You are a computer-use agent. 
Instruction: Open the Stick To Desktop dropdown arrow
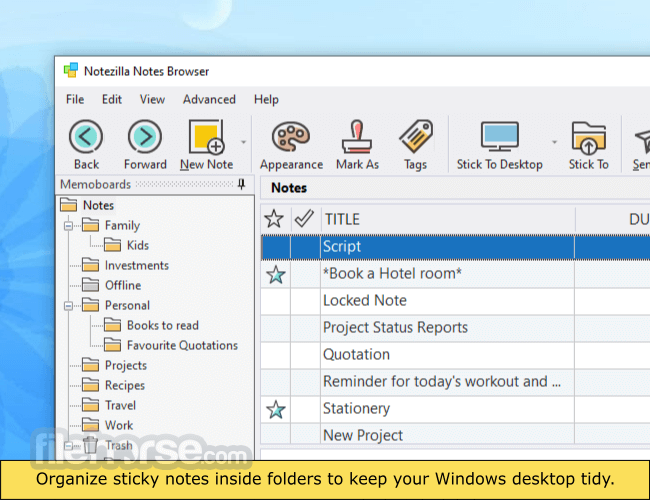tap(554, 142)
